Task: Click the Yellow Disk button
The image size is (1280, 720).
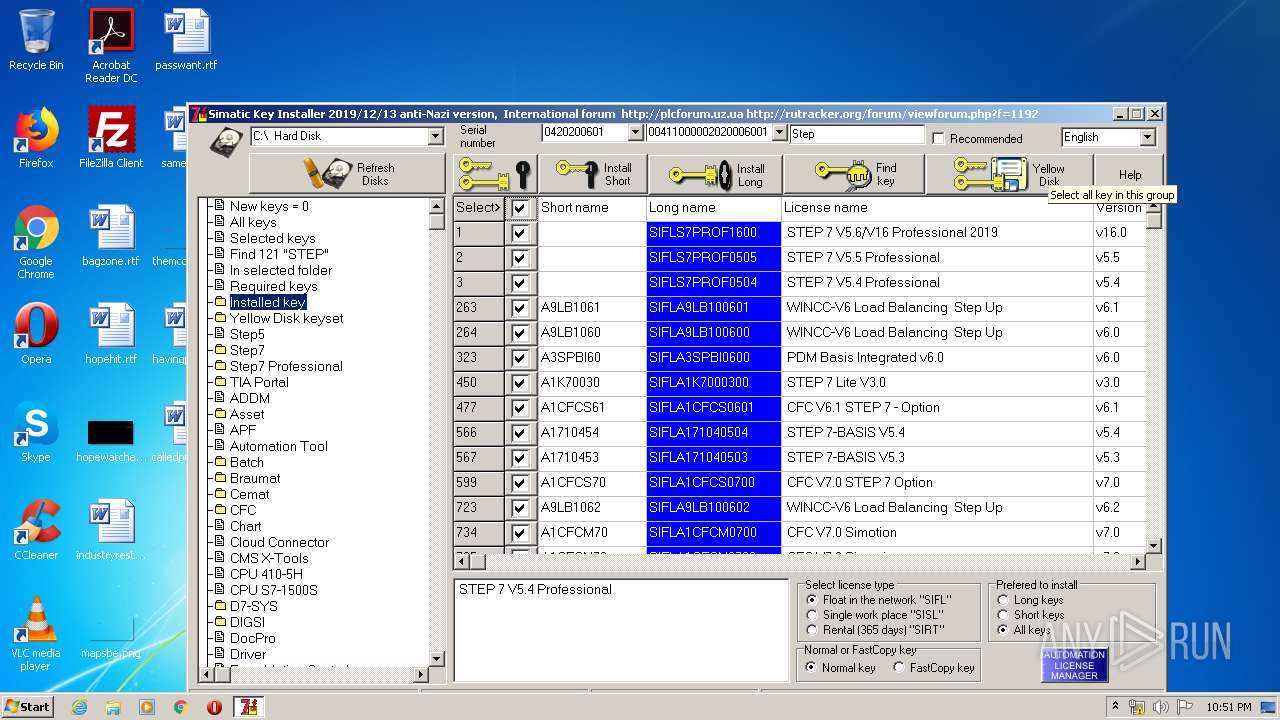Action: click(x=1009, y=174)
